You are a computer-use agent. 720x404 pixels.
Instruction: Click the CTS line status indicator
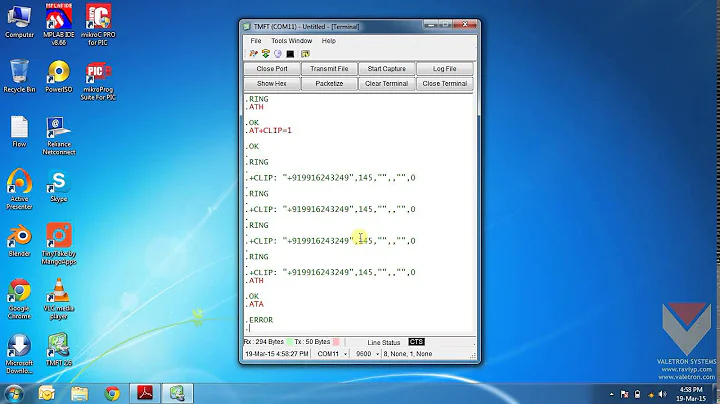click(x=416, y=342)
